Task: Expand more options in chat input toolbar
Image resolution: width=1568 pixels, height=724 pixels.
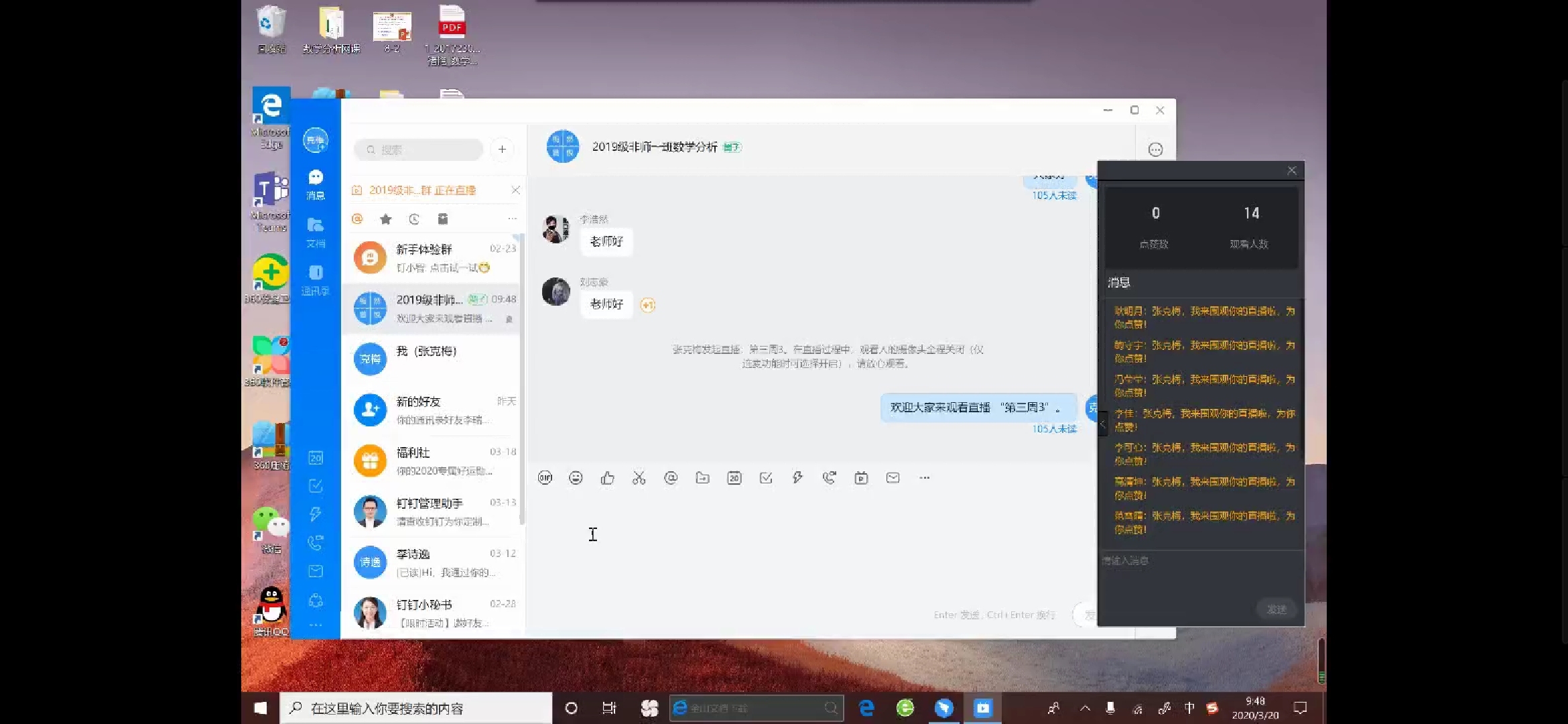Action: coord(925,478)
